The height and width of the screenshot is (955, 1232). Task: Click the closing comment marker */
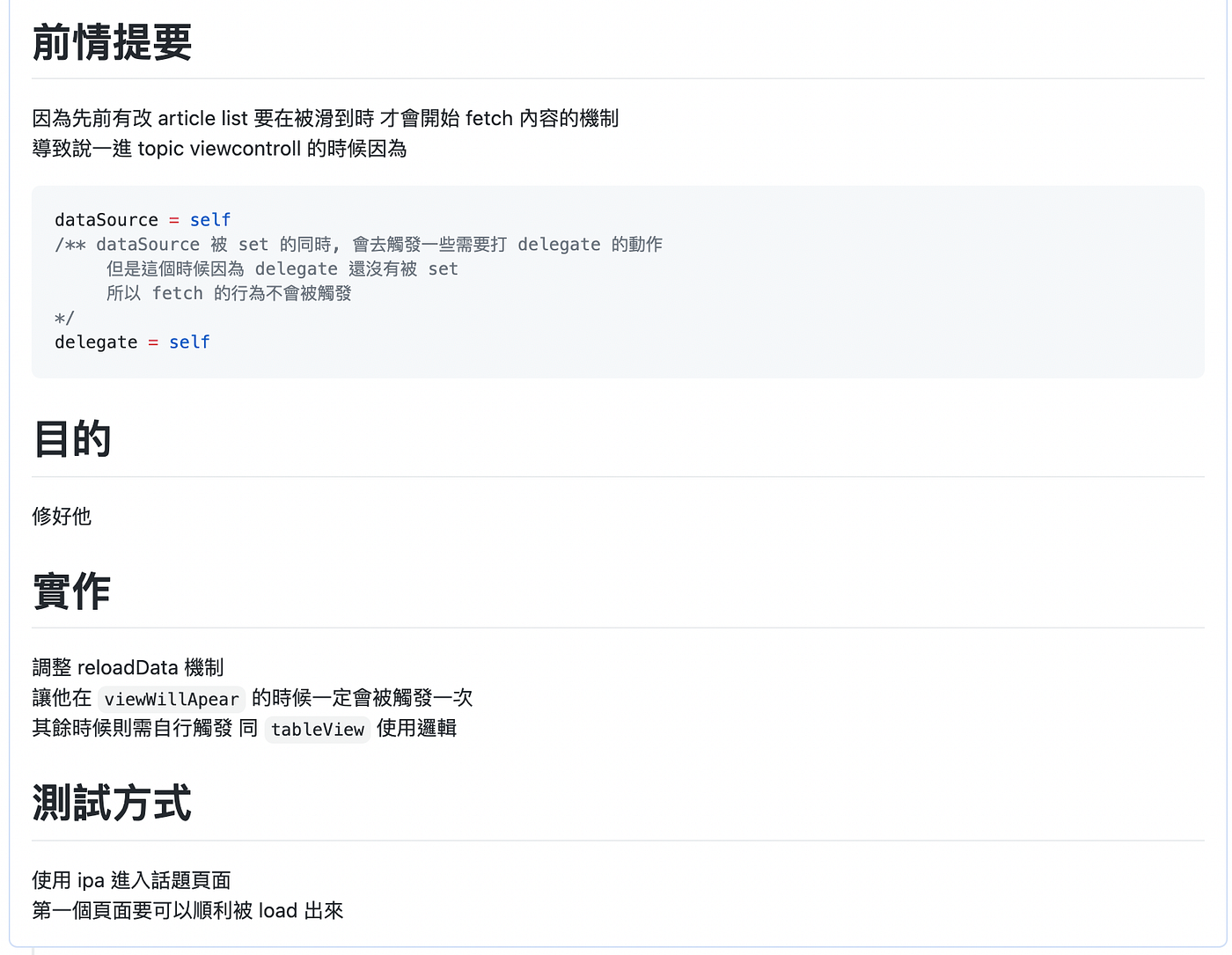click(x=64, y=318)
